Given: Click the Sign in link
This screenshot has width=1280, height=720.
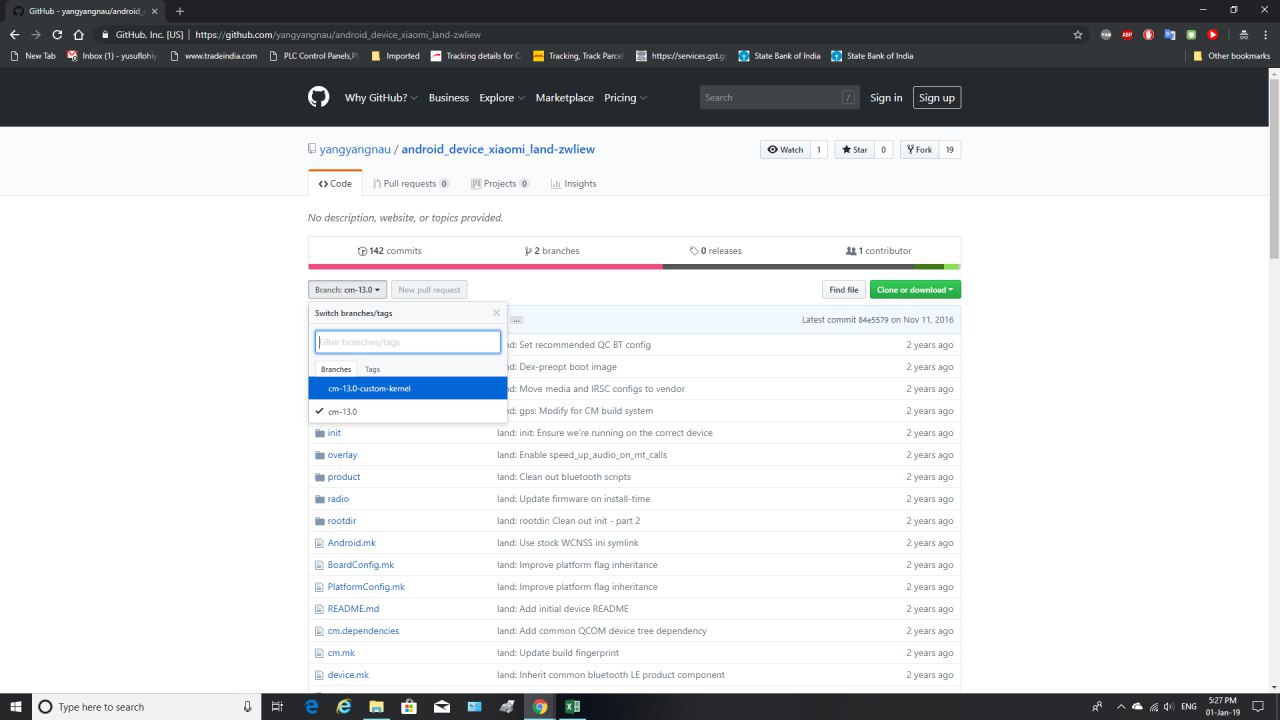Looking at the screenshot, I should click(x=886, y=98).
